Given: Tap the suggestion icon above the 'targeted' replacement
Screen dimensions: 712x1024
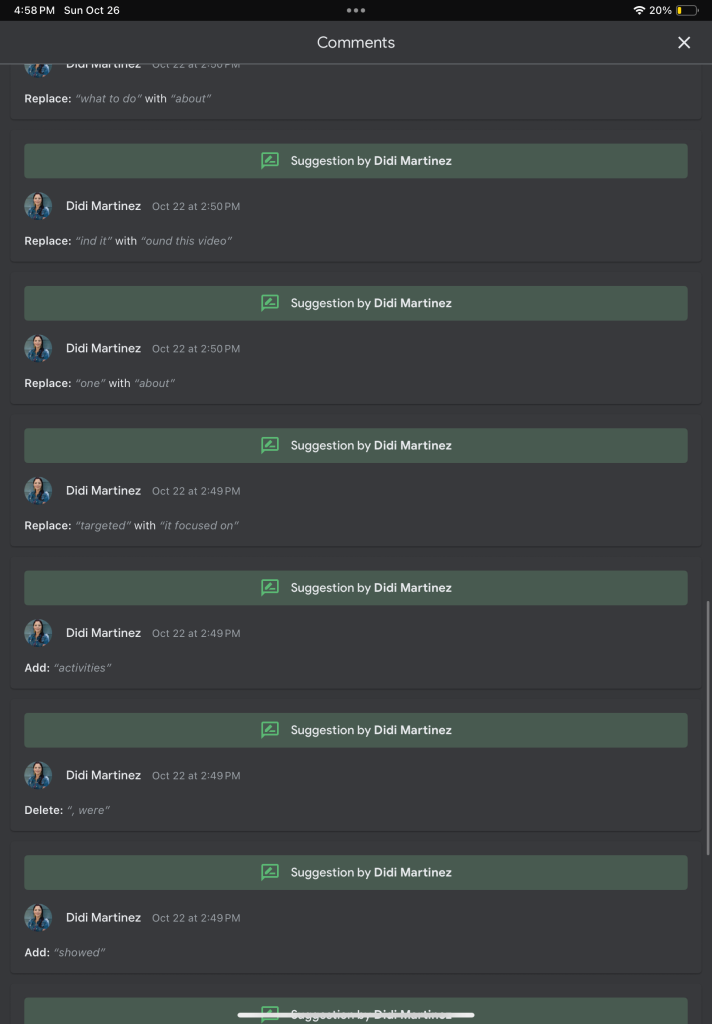Looking at the screenshot, I should click(x=270, y=445).
